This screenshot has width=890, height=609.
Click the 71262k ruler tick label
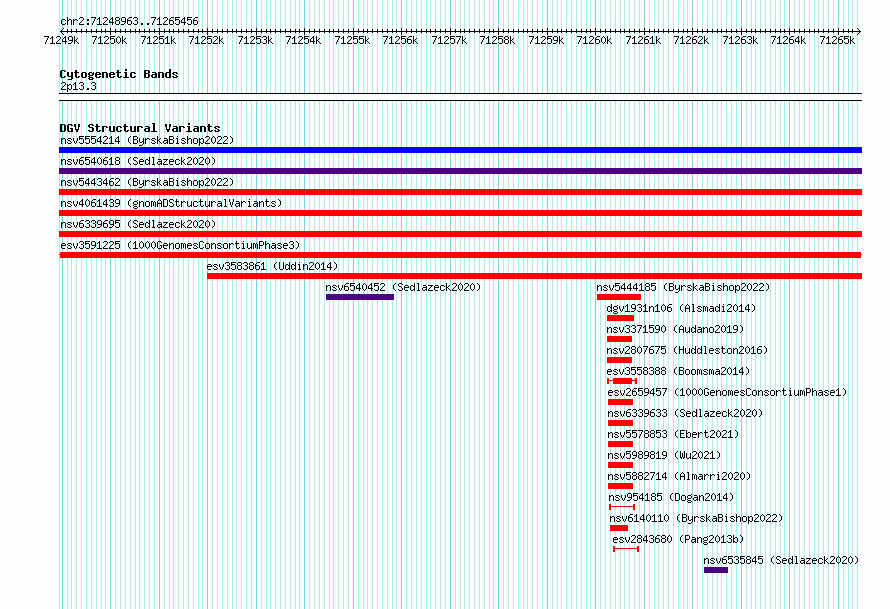point(691,40)
